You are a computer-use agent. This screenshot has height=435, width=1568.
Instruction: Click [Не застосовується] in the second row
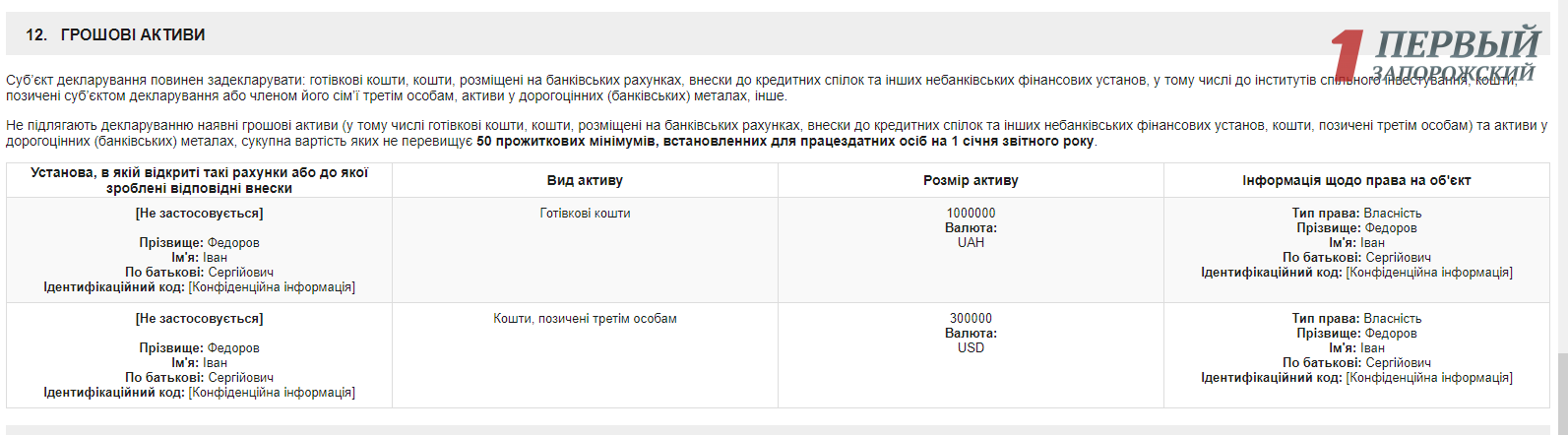coord(199,318)
